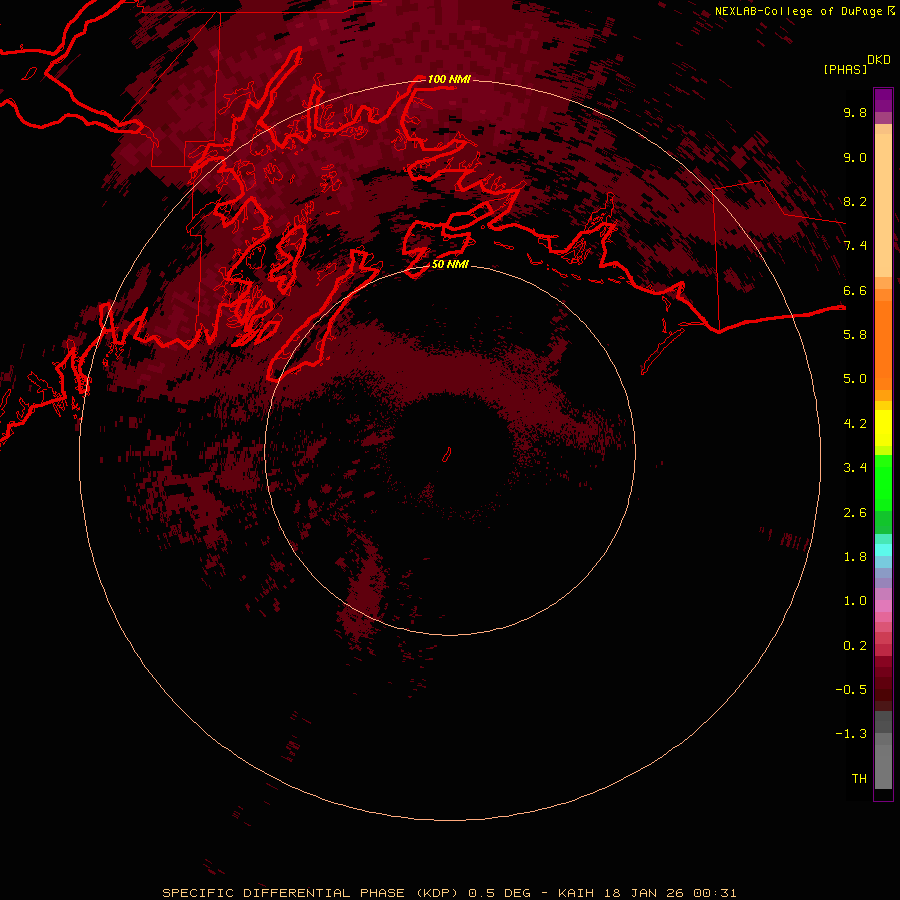This screenshot has height=900, width=900.
Task: Click the 5.0 value on the color scale
Action: [x=855, y=379]
